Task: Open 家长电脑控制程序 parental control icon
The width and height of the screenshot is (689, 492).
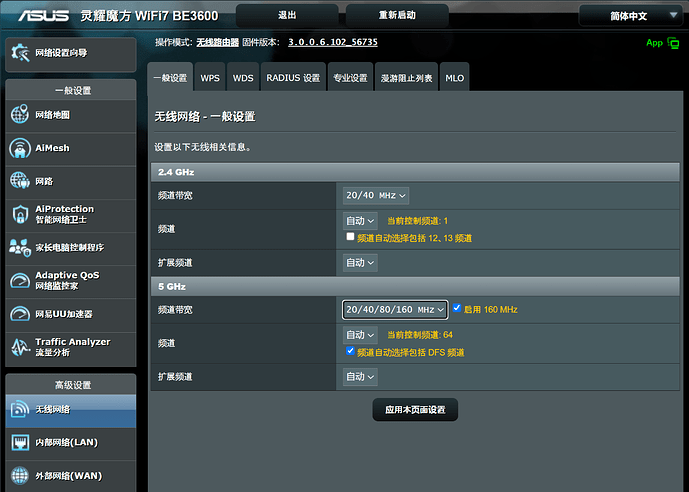Action: (x=20, y=247)
